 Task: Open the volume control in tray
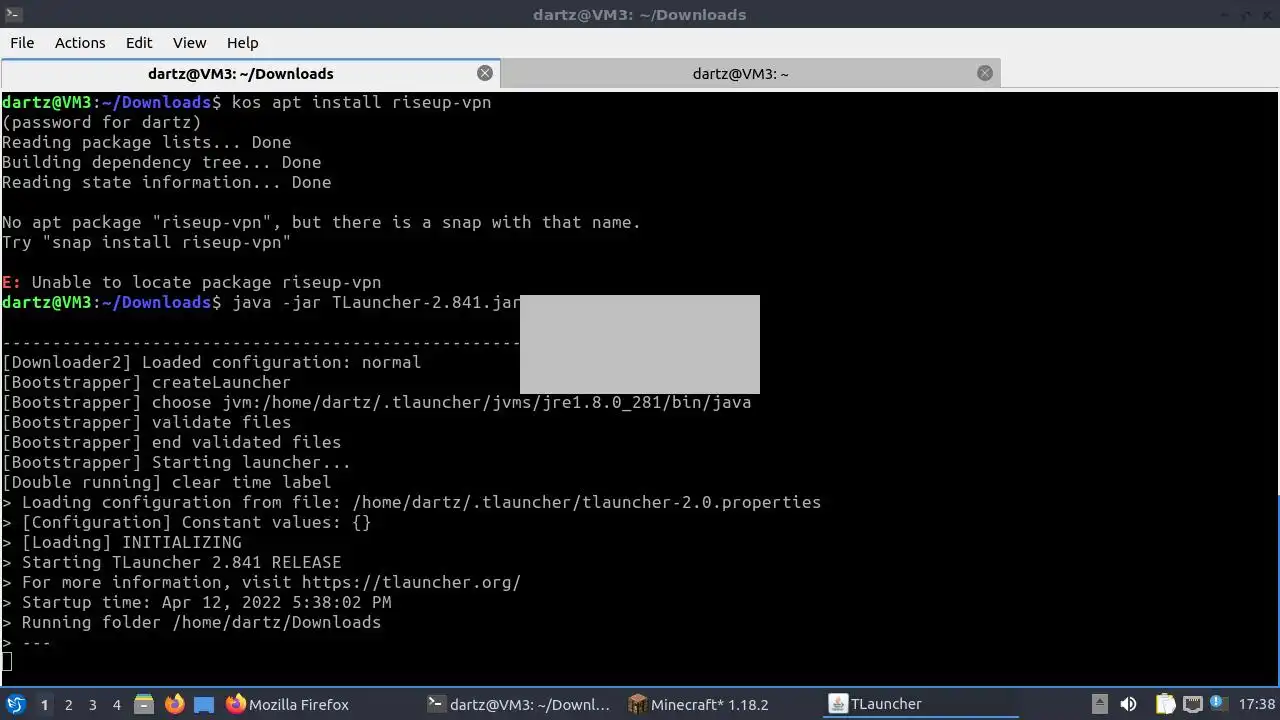(x=1128, y=704)
